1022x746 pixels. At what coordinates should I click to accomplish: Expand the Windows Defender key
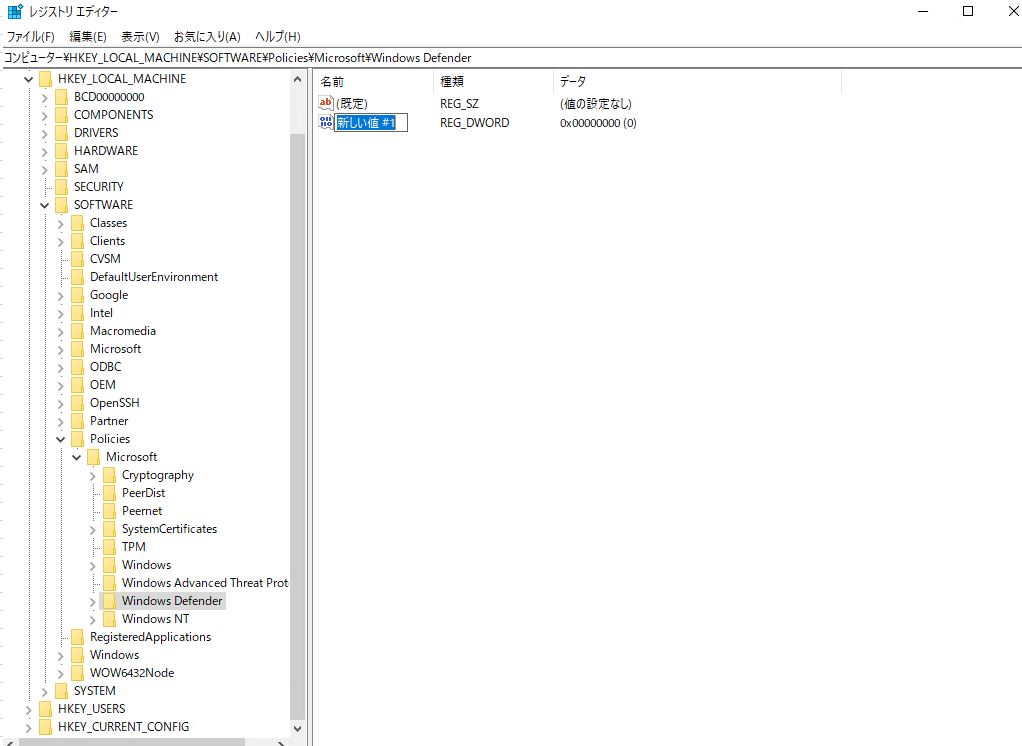click(93, 601)
